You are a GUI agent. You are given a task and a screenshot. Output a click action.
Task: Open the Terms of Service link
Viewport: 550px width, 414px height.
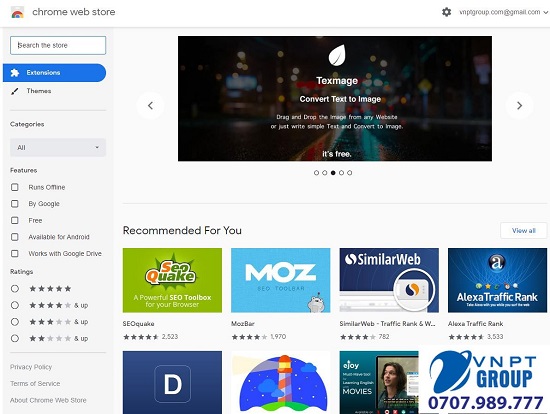tap(35, 383)
